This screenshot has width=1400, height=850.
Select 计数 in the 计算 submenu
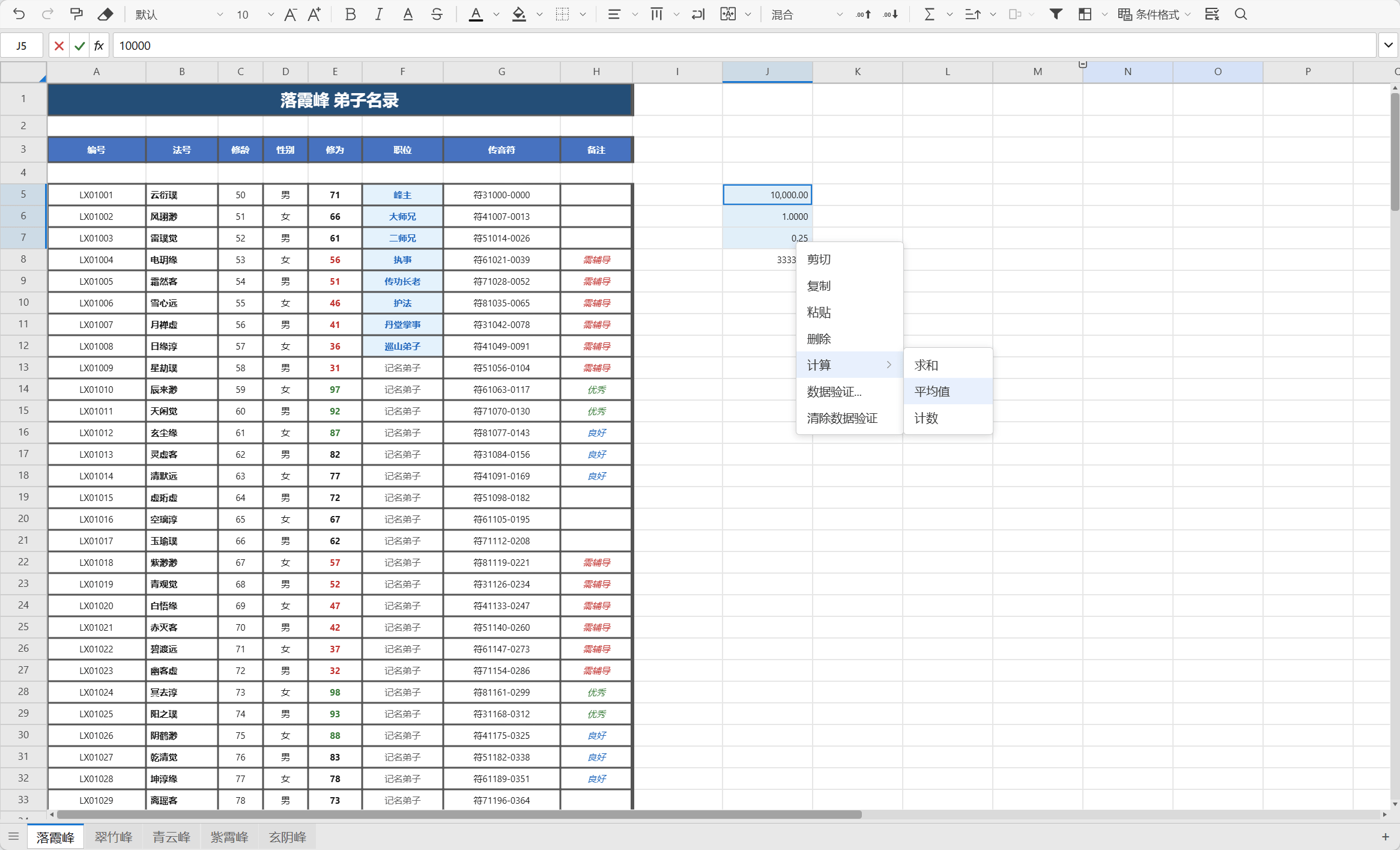(948, 417)
